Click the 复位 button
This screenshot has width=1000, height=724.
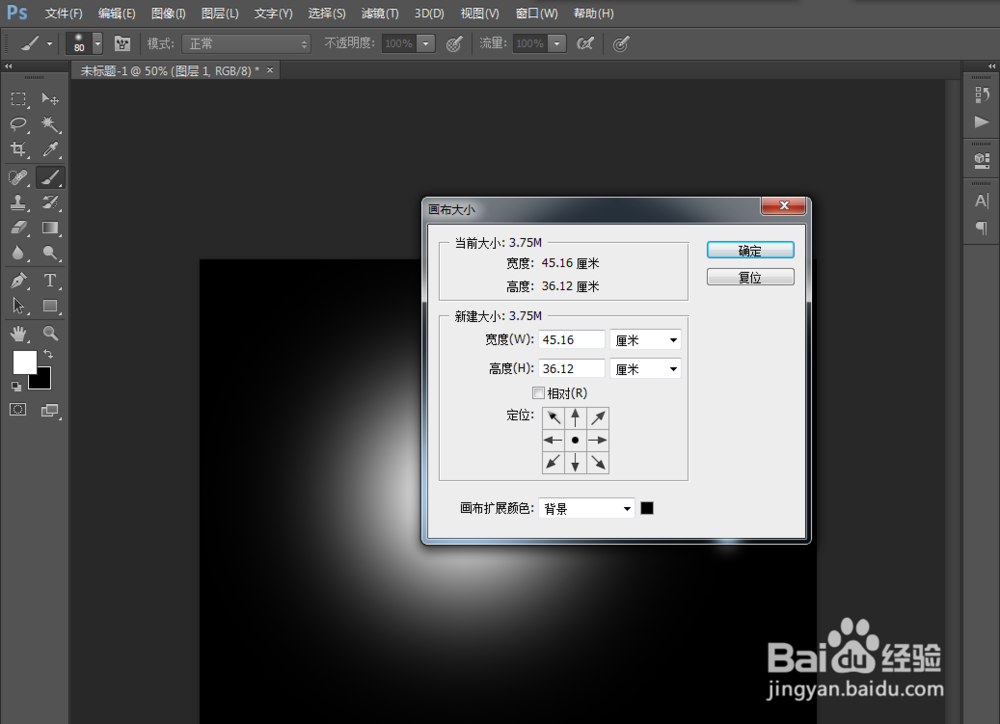(750, 277)
